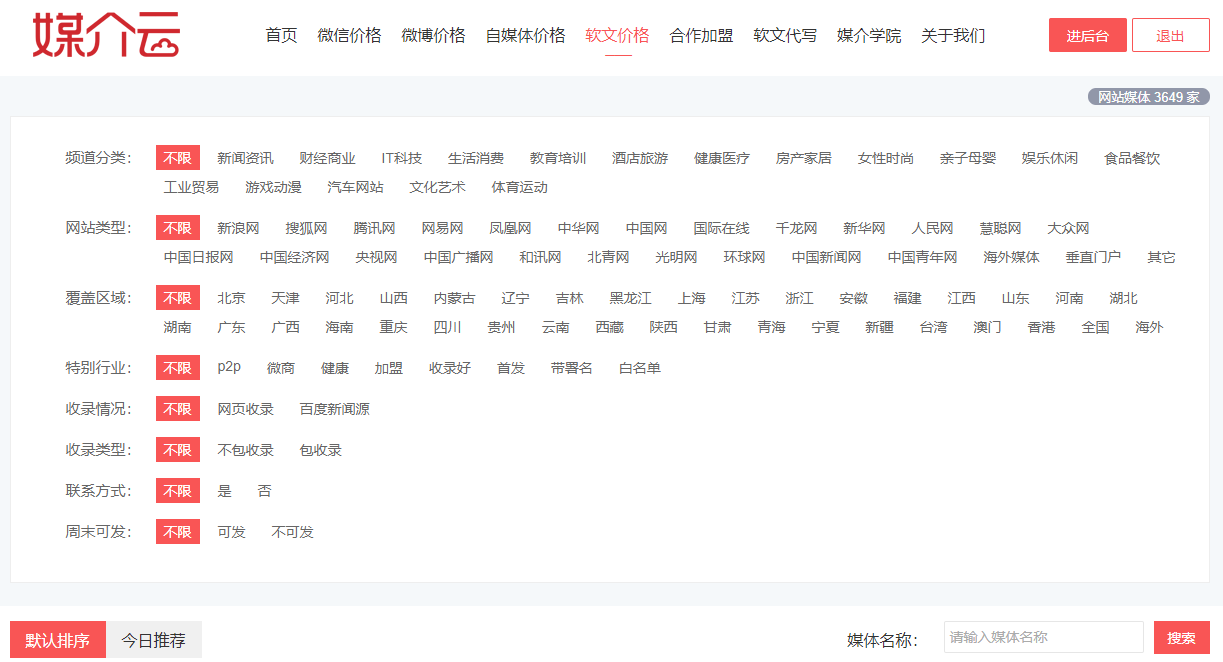The width and height of the screenshot is (1223, 662).
Task: Select 海外媒体 website type filter
Action: [1011, 257]
